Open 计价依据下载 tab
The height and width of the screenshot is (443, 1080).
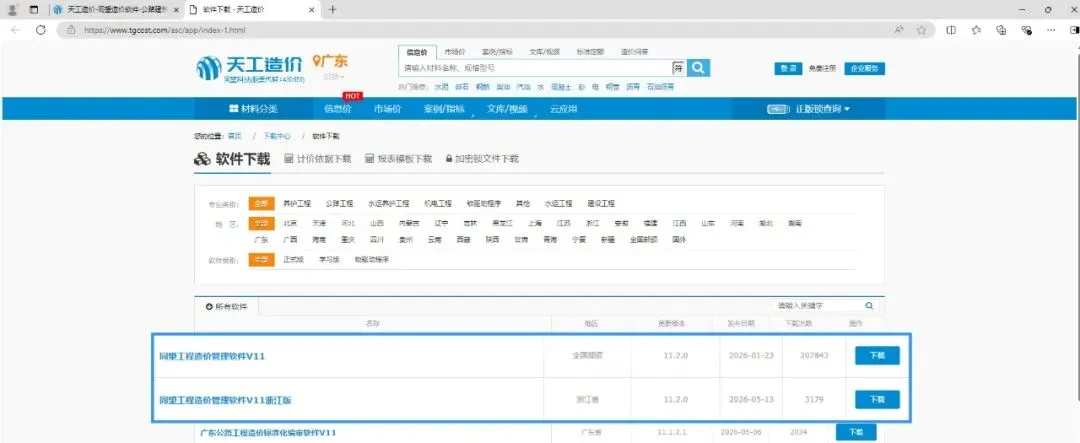pyautogui.click(x=318, y=158)
